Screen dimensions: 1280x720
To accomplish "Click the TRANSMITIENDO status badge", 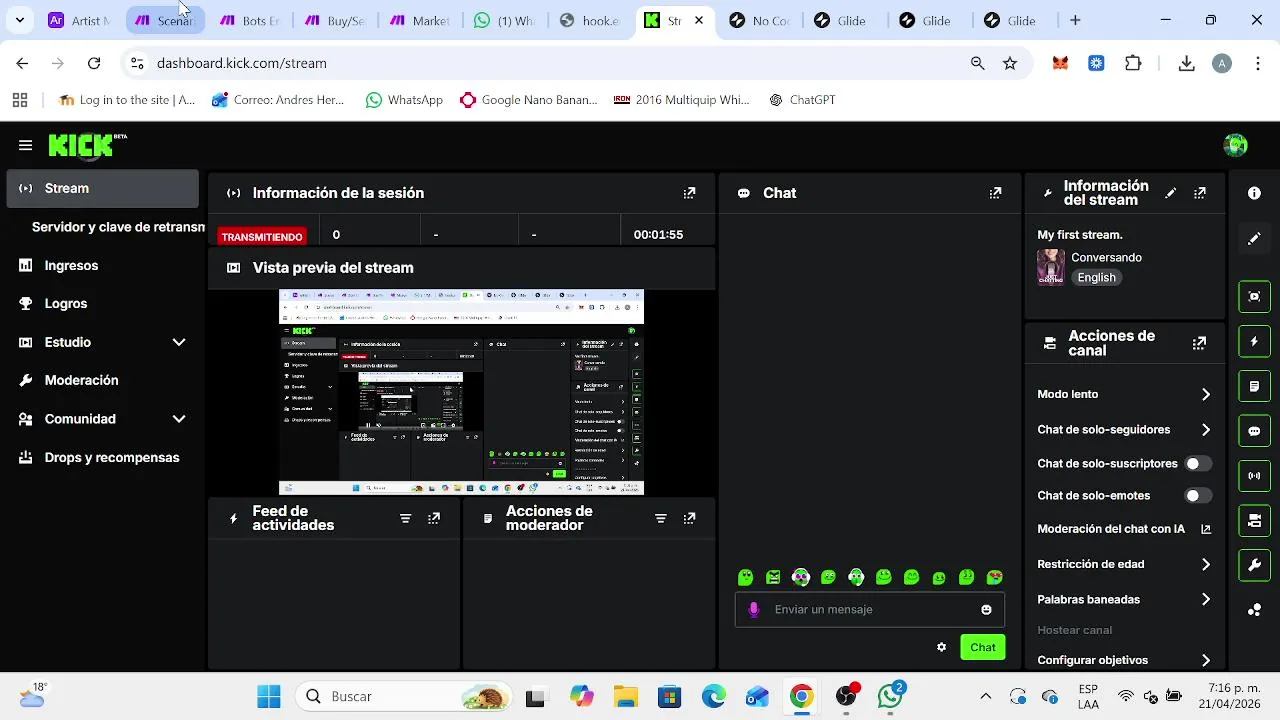I will pos(262,237).
